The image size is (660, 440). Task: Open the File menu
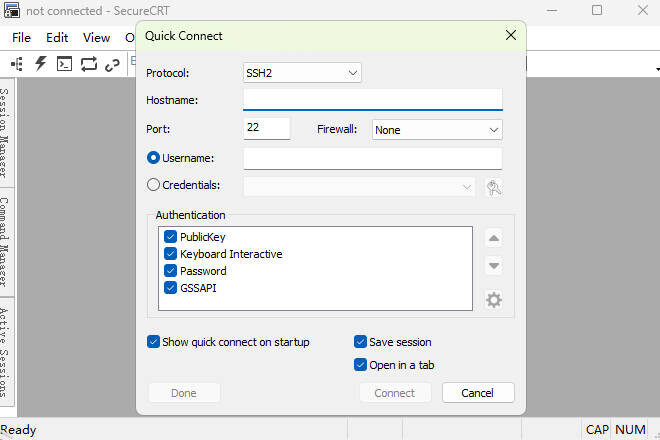click(21, 38)
